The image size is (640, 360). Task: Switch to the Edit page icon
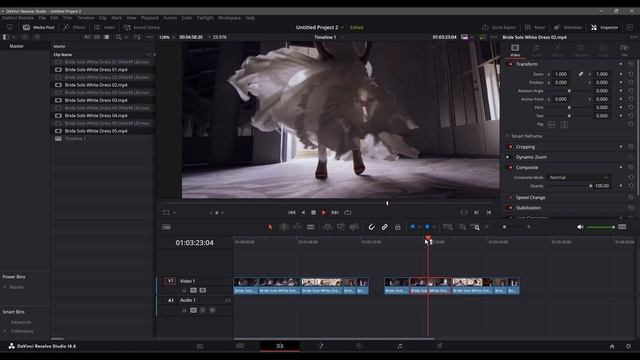click(x=280, y=346)
